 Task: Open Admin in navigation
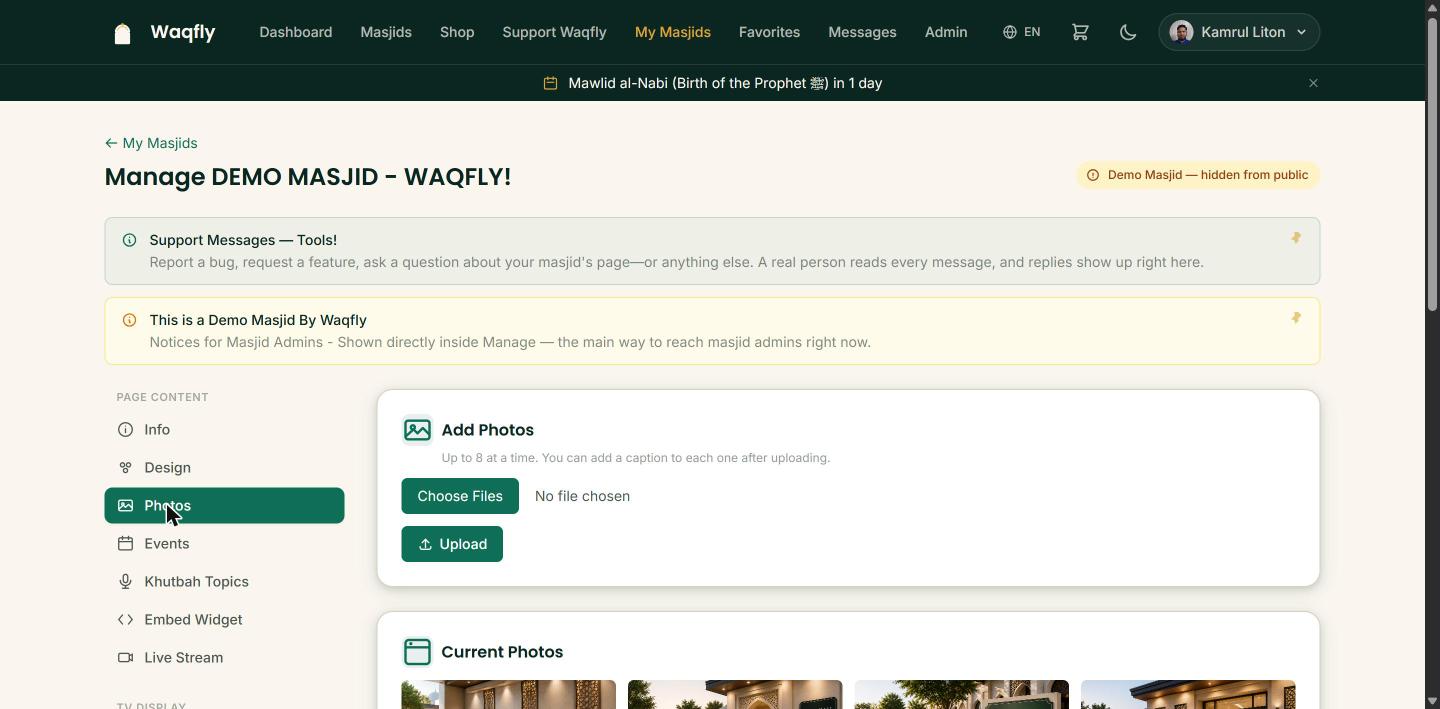click(946, 32)
